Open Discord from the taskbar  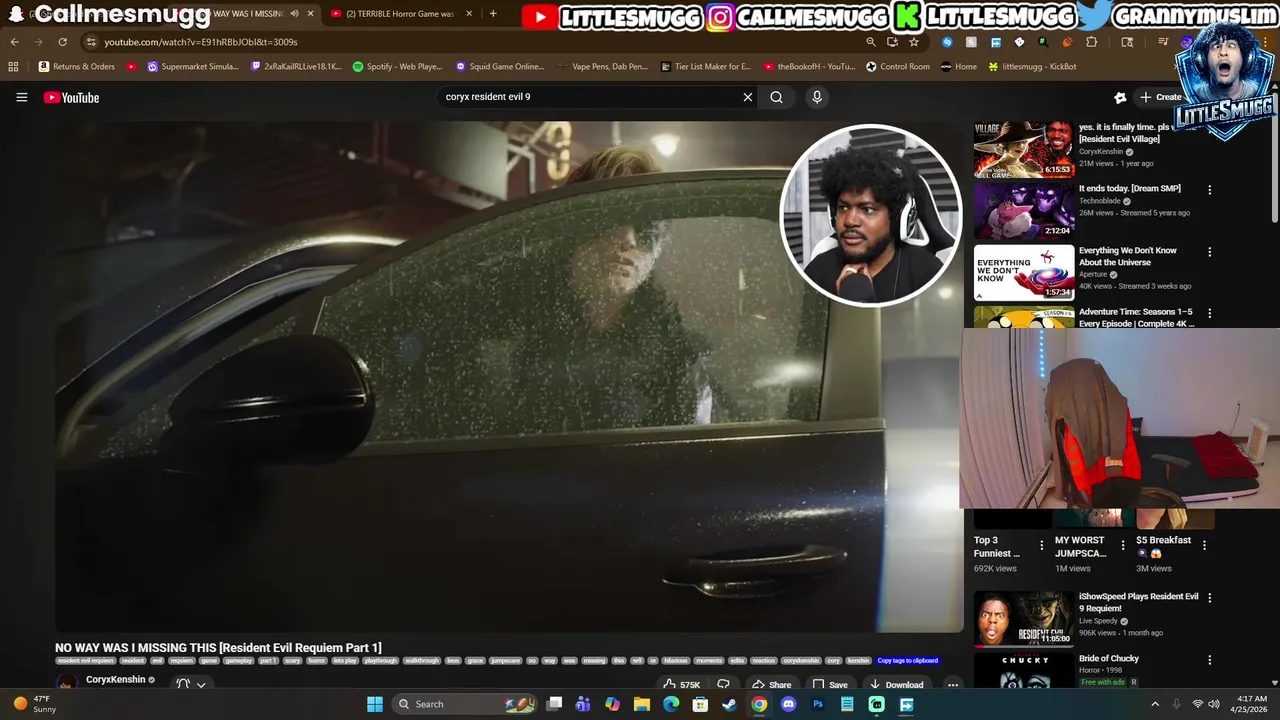(788, 704)
